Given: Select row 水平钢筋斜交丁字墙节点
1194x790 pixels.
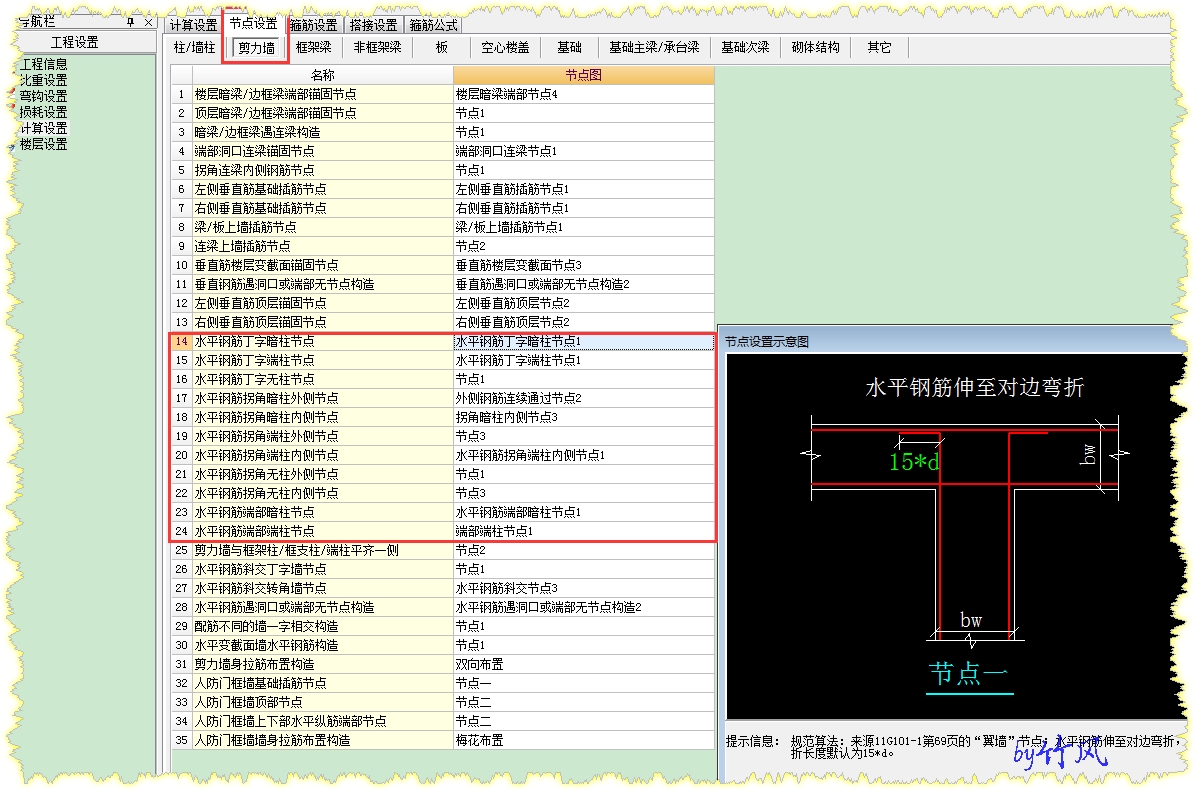Looking at the screenshot, I should [x=323, y=569].
